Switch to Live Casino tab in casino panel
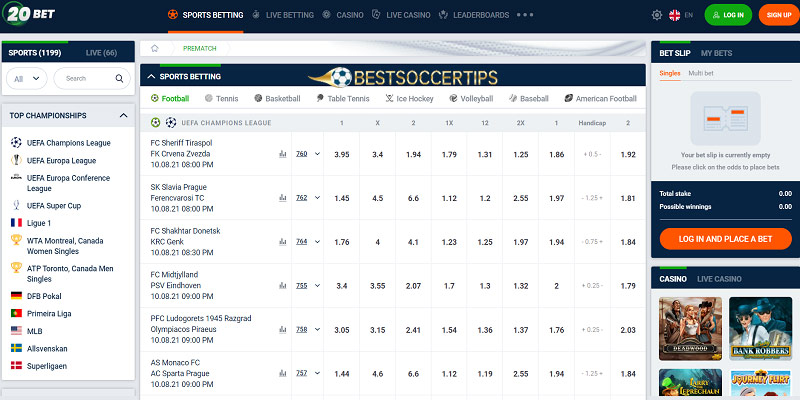This screenshot has width=800, height=400. 719,279
